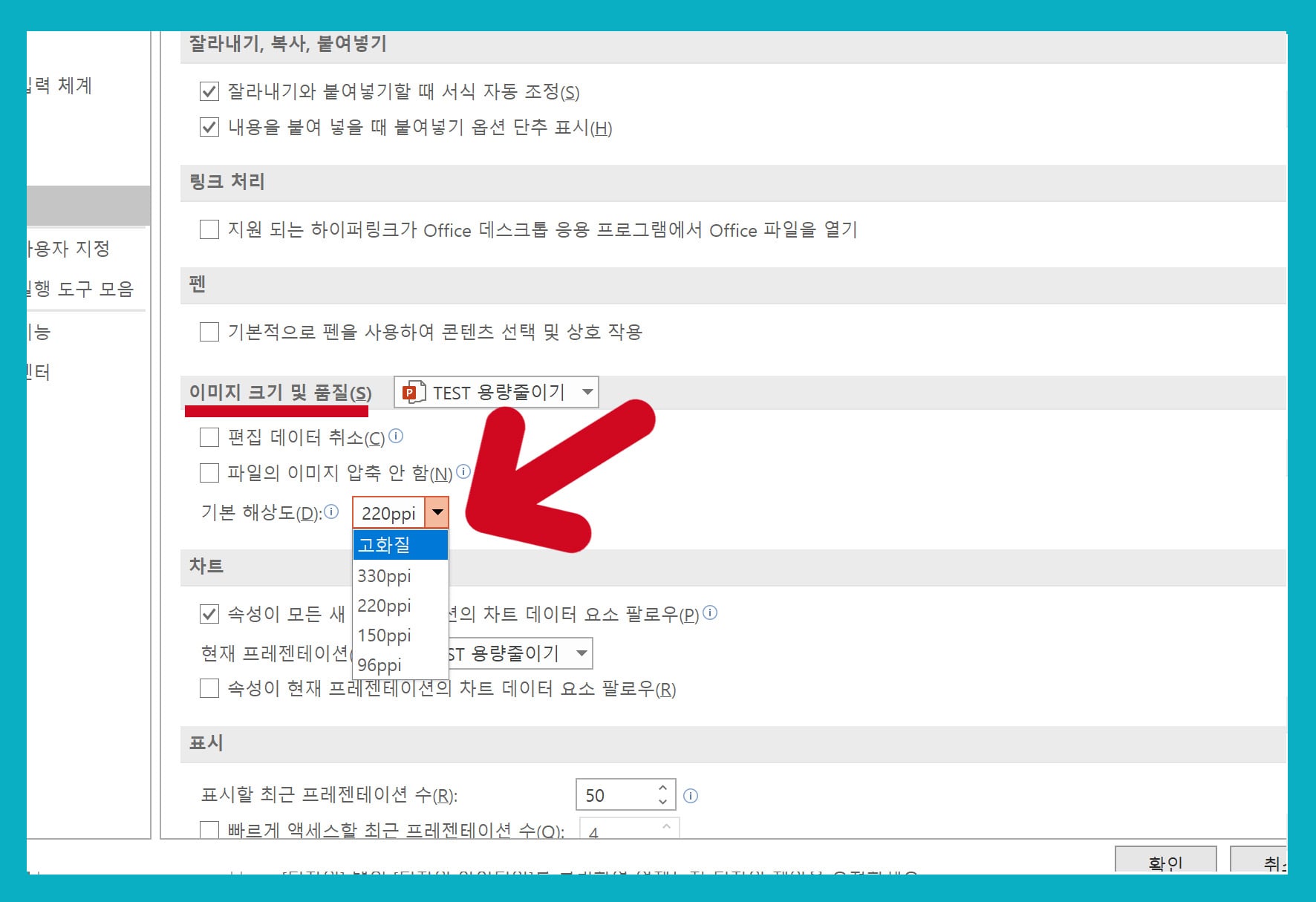Select 150ppi from the resolution list
Screen dimensions: 1316x902
point(400,635)
